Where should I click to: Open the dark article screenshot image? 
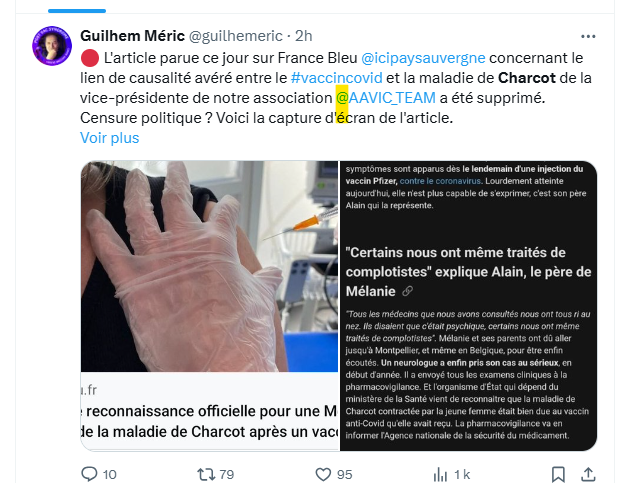coord(468,306)
